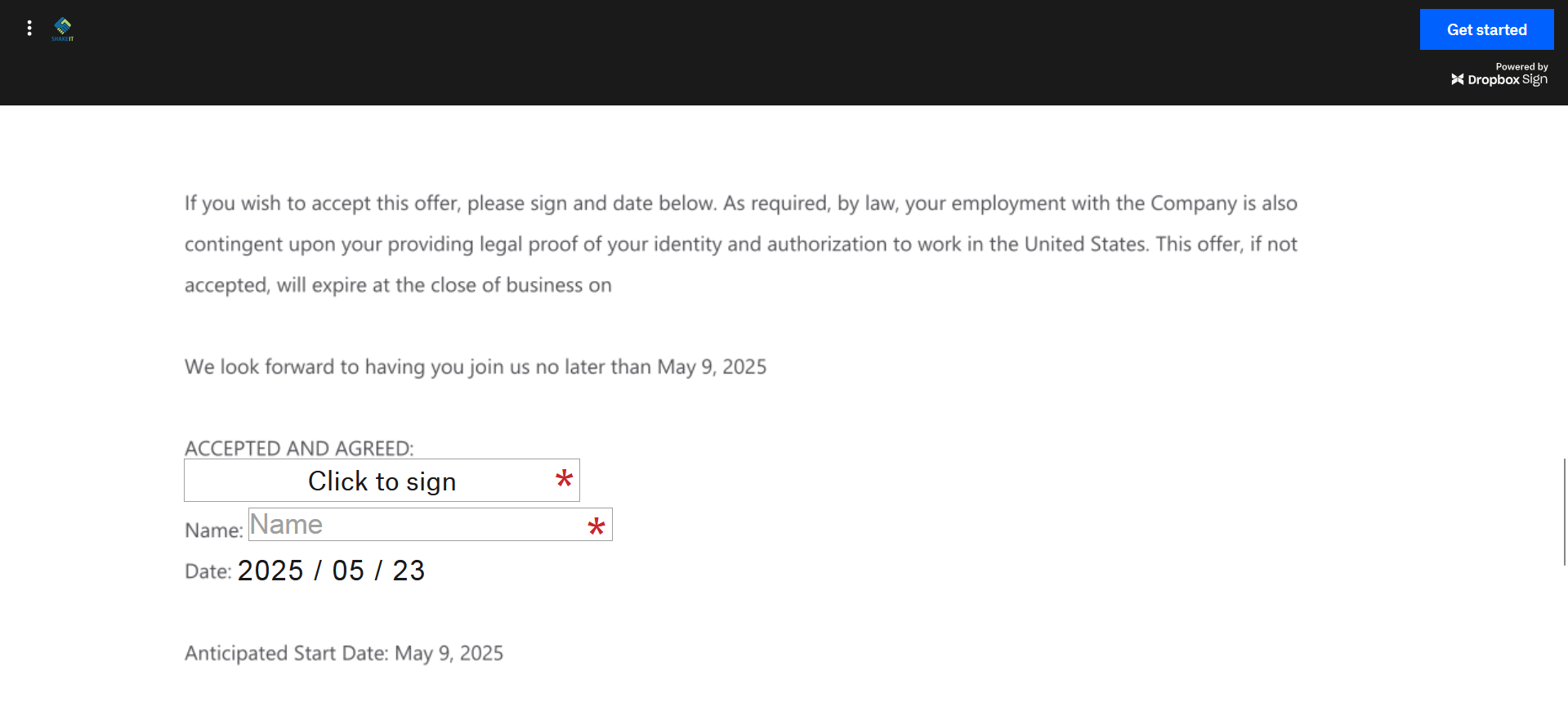Open the "Click to sign" signature field

[x=382, y=481]
